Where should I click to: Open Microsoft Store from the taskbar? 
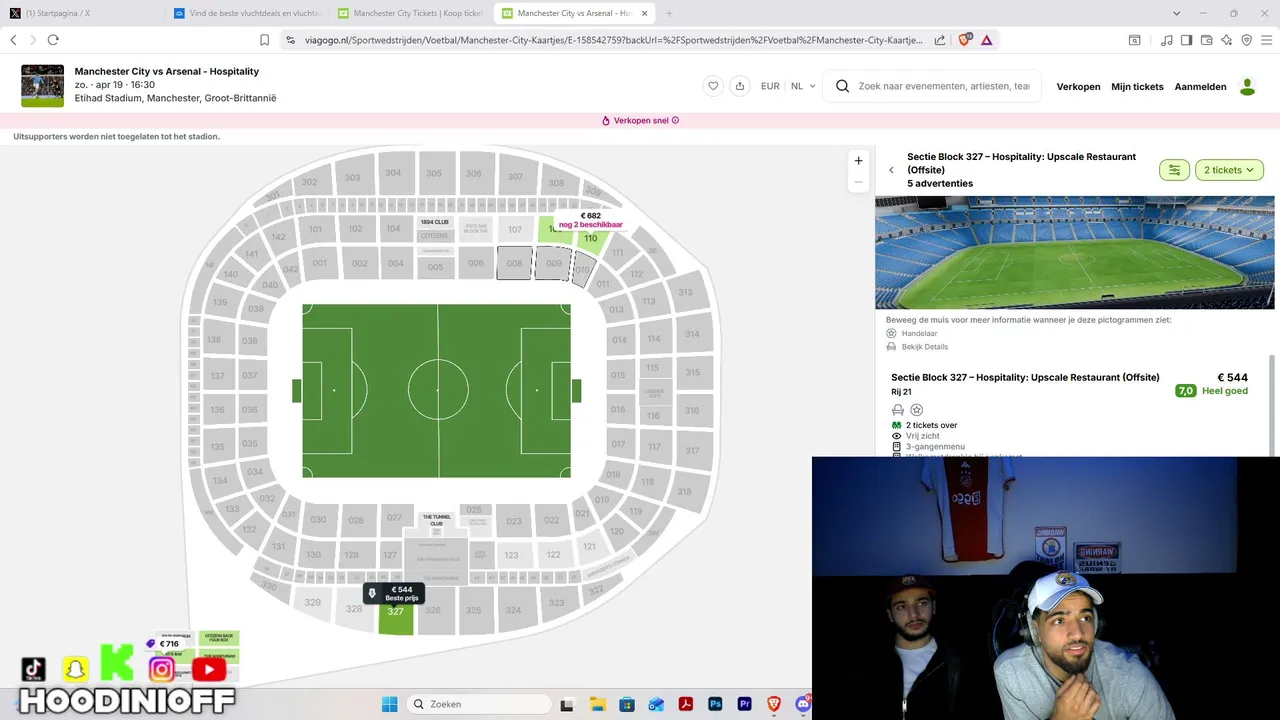[626, 704]
